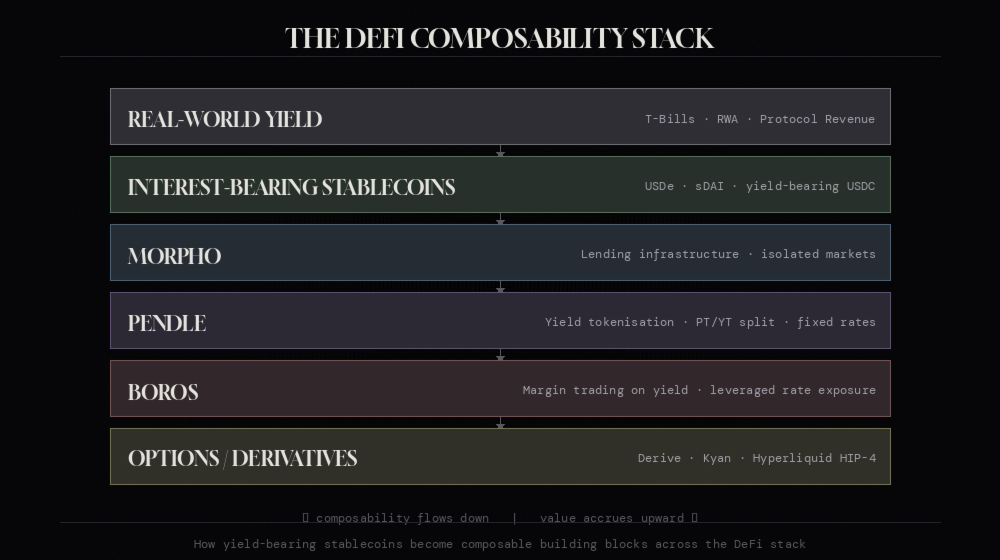Select the Real-World Yield layer box
1000x560 pixels.
point(500,117)
